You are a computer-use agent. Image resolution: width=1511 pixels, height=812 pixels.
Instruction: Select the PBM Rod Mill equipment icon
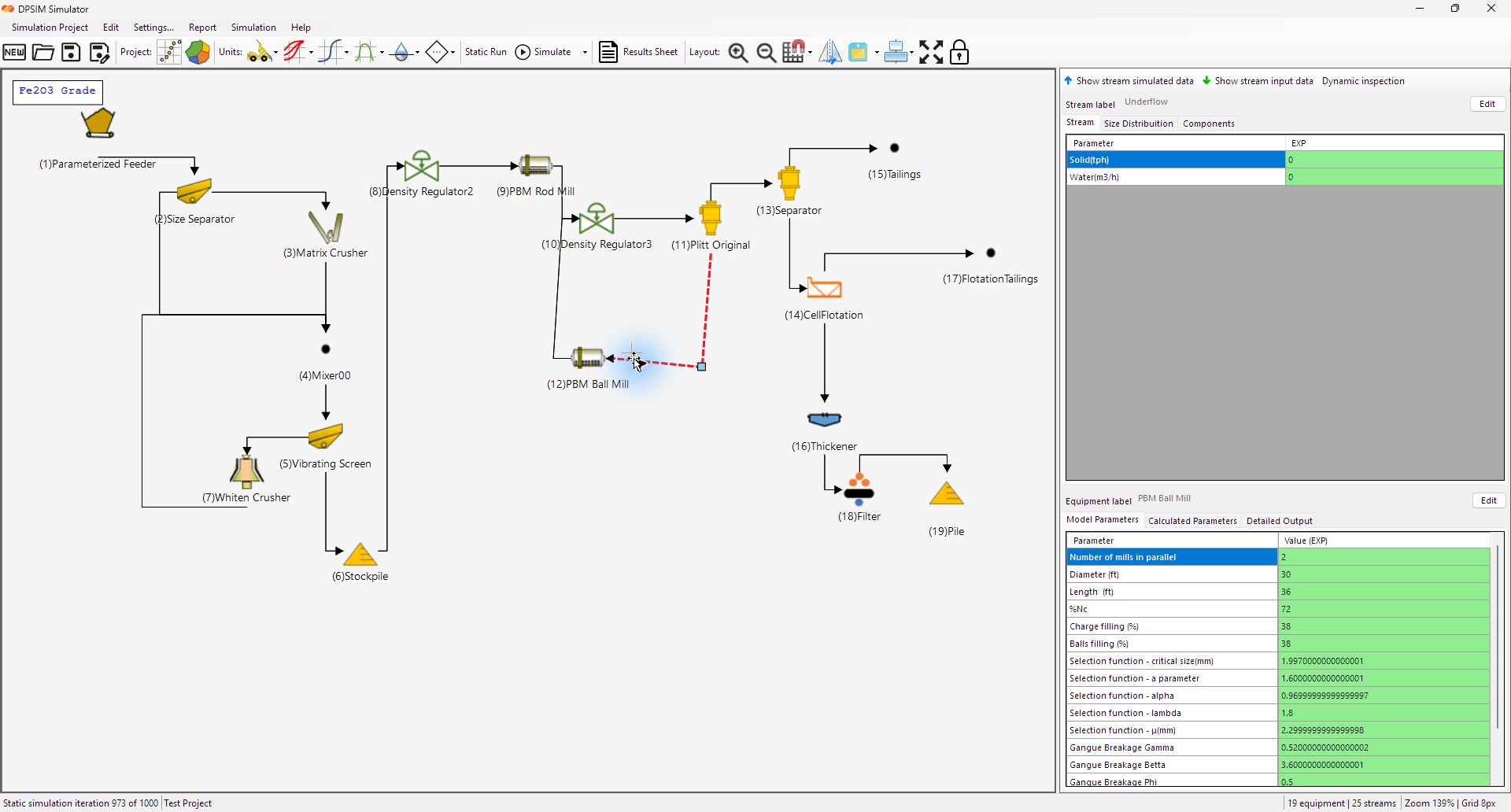coord(536,165)
